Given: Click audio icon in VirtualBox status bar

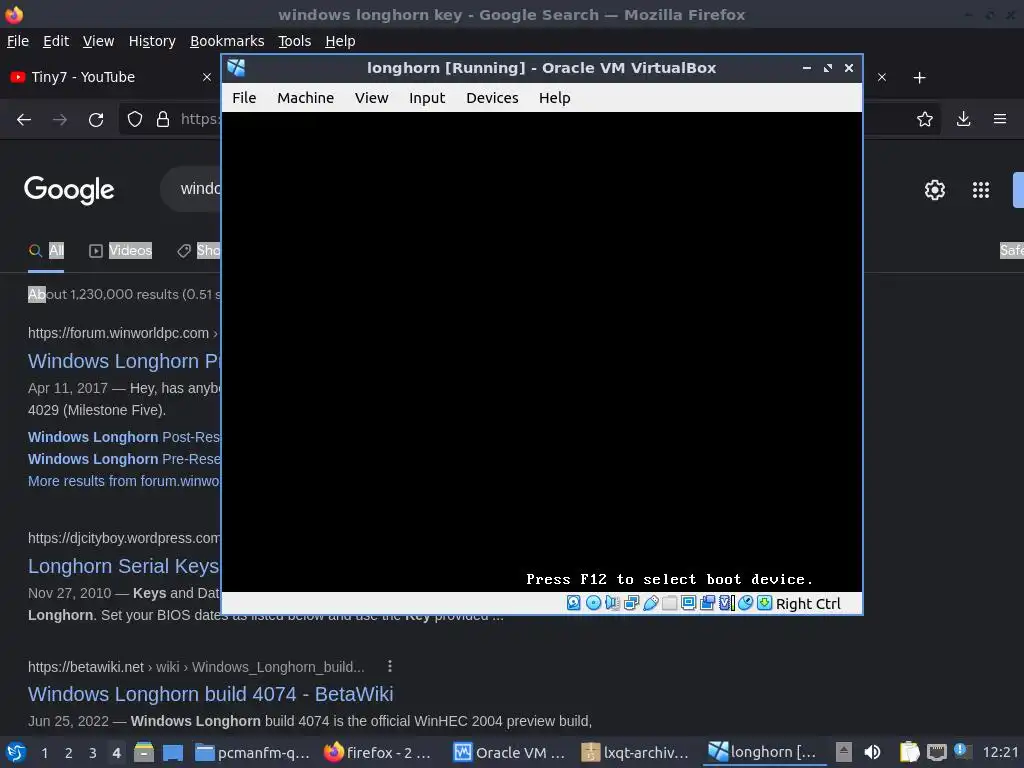Looking at the screenshot, I should (612, 603).
